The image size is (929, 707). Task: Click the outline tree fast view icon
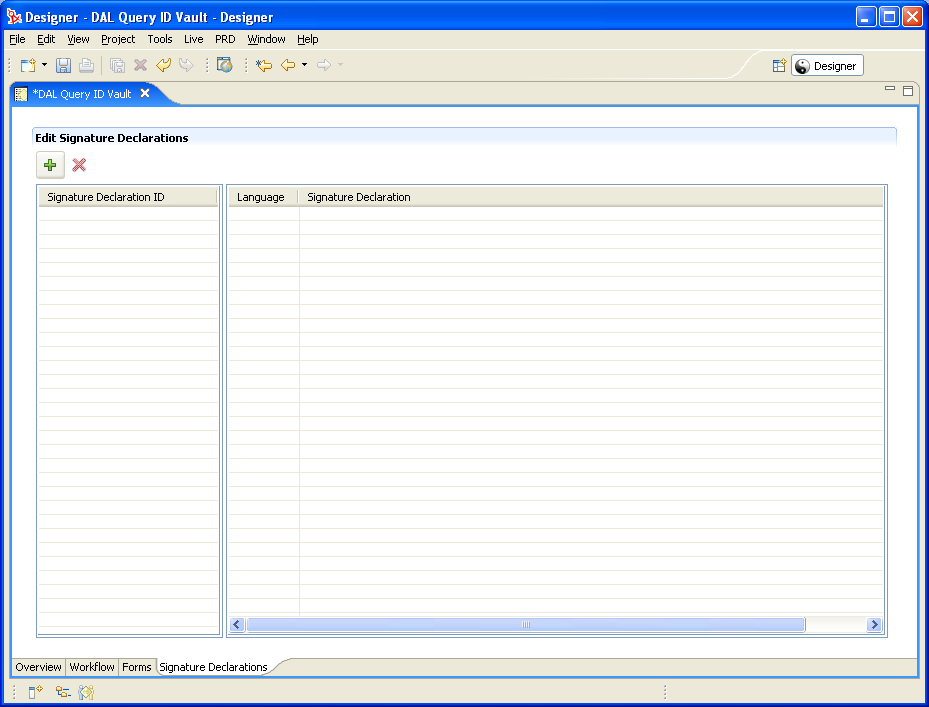point(62,691)
